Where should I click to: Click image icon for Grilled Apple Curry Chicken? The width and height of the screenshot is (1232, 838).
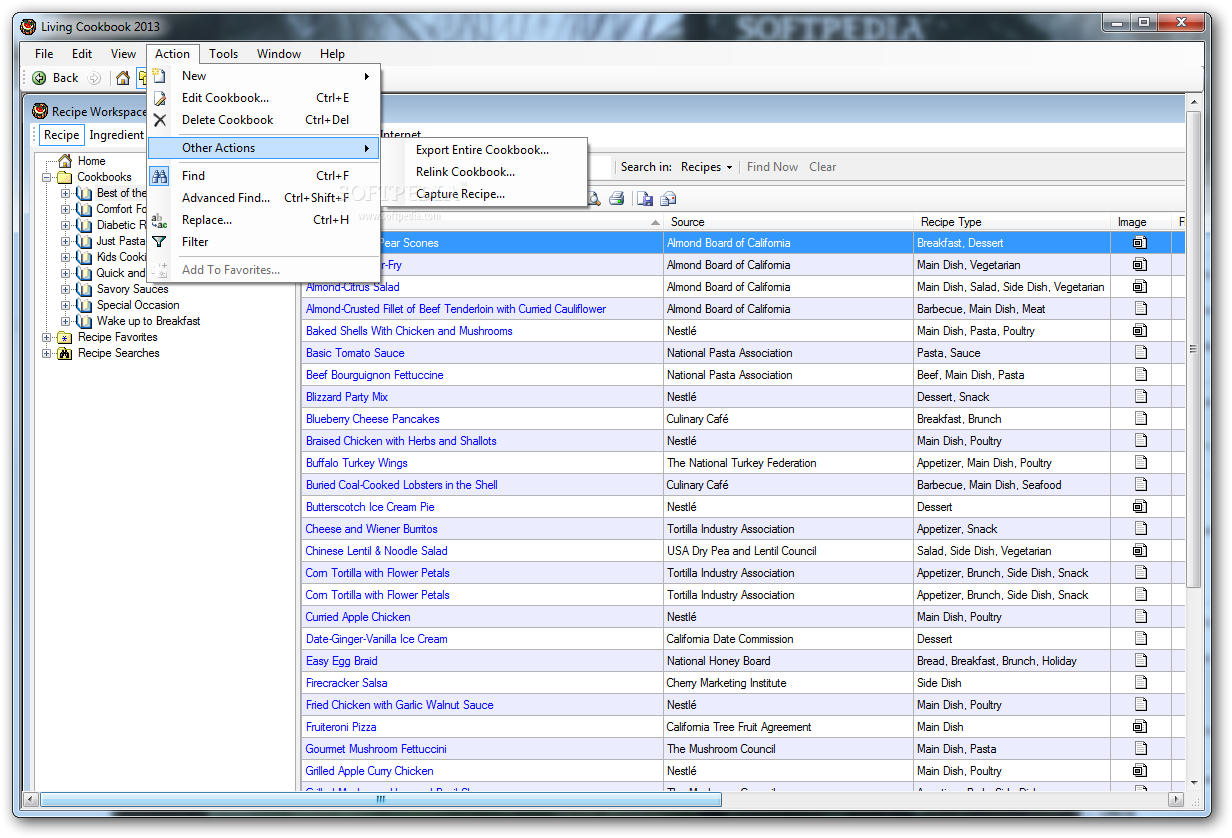coord(1140,771)
